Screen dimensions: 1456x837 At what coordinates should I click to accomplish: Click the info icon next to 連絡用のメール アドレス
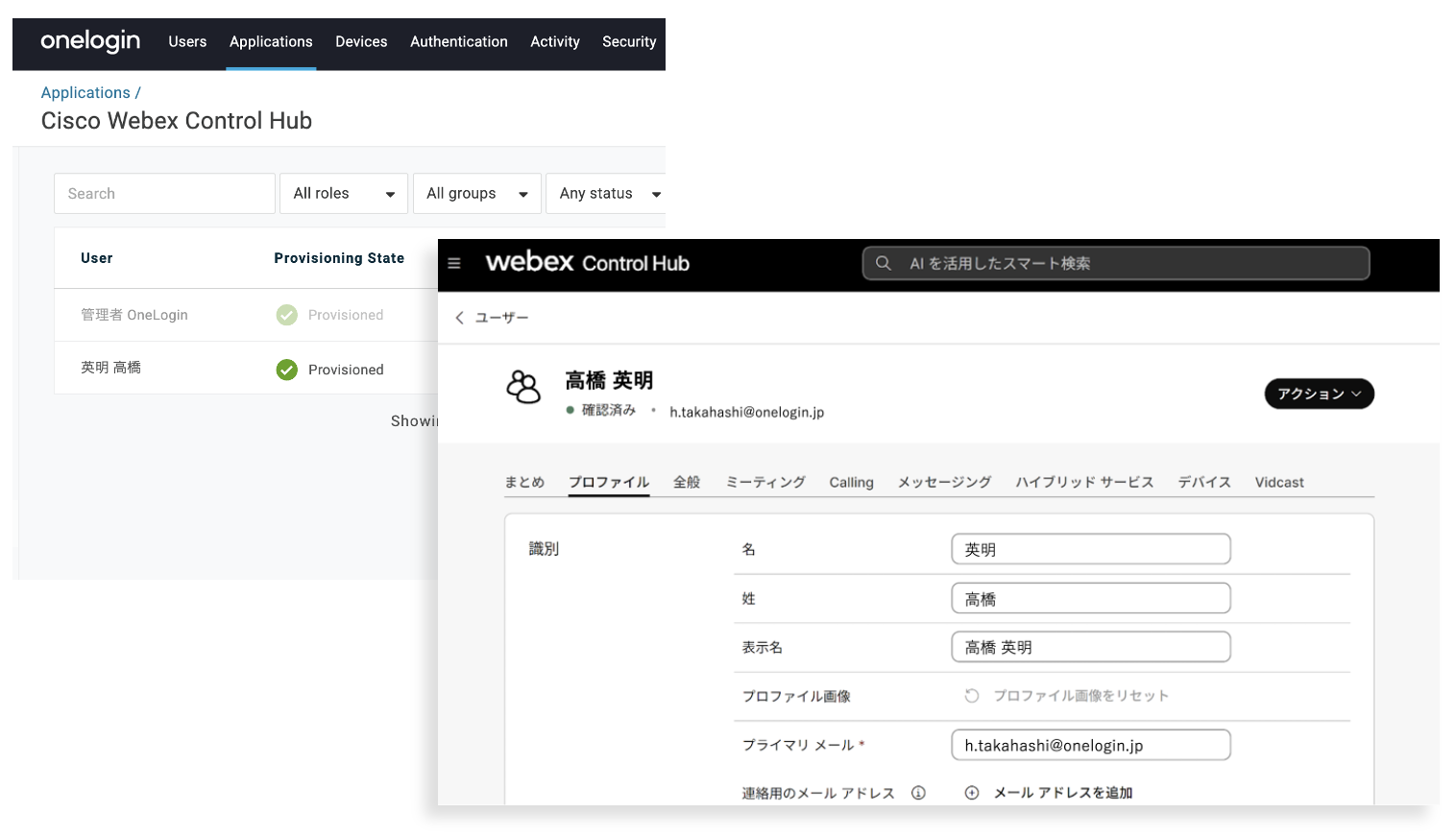(x=918, y=793)
